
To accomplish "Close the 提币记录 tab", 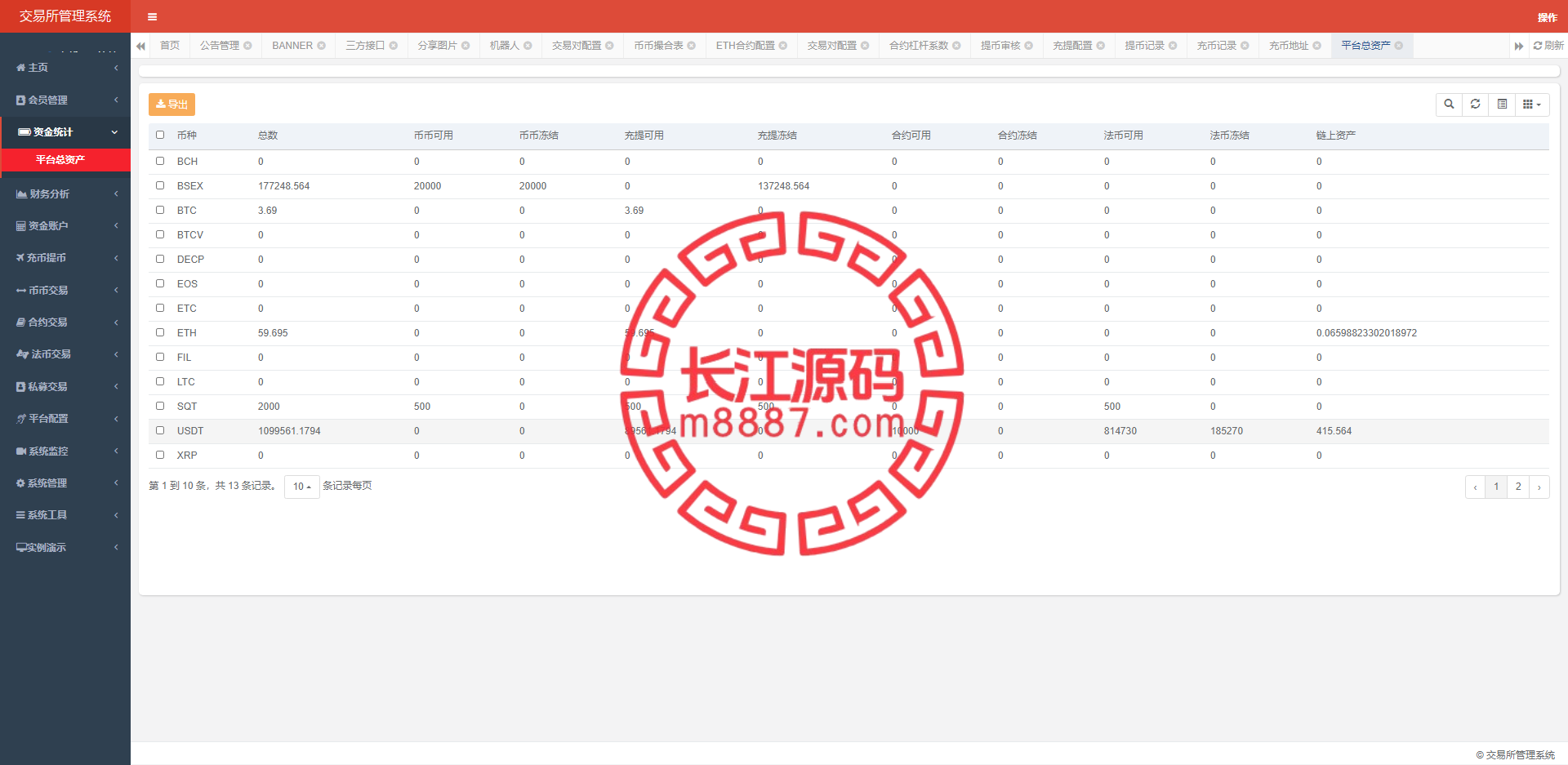I will (1173, 46).
